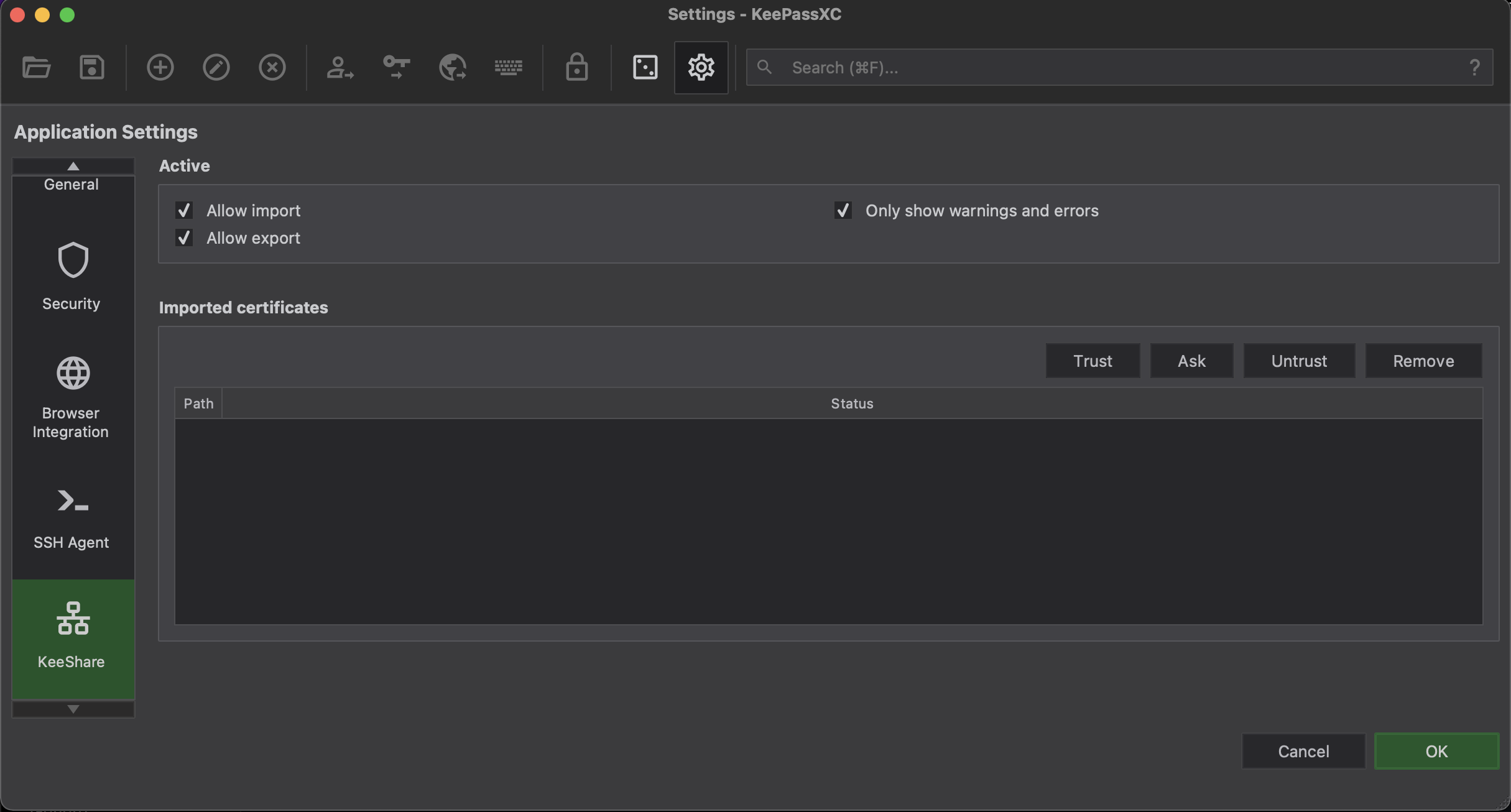Click the Untrust button
This screenshot has width=1511, height=812.
1298,361
